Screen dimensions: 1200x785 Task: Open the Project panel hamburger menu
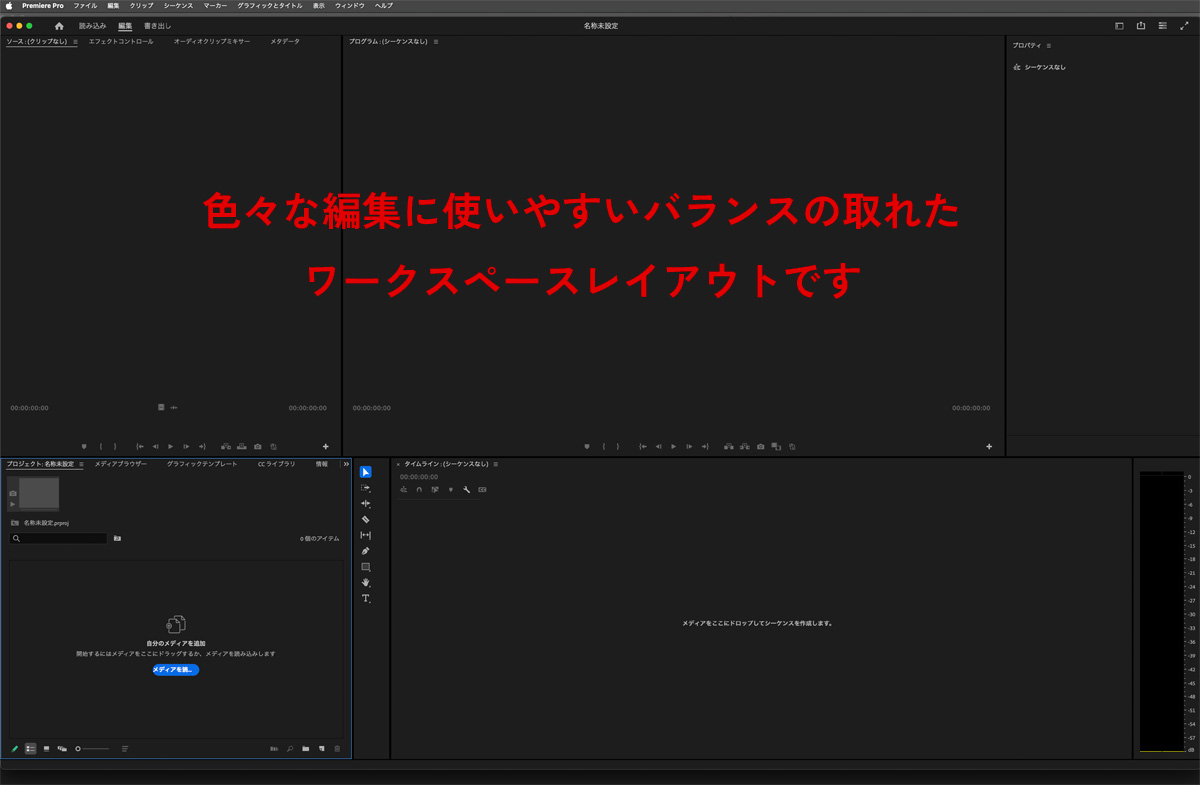[81, 464]
